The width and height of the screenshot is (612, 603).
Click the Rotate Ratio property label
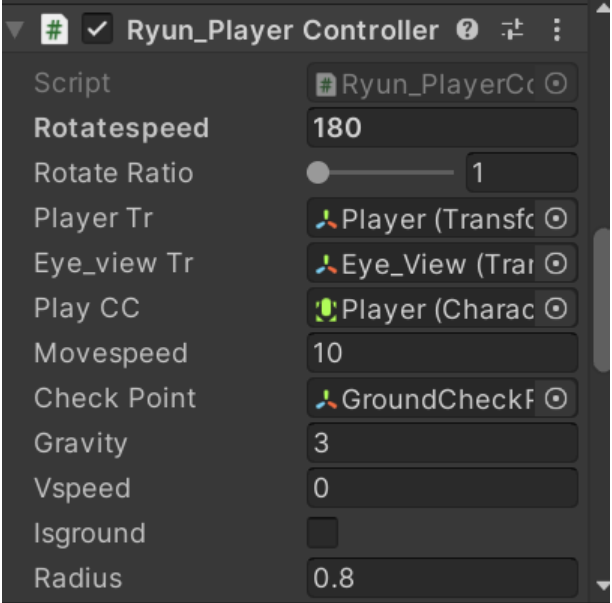[x=114, y=173]
